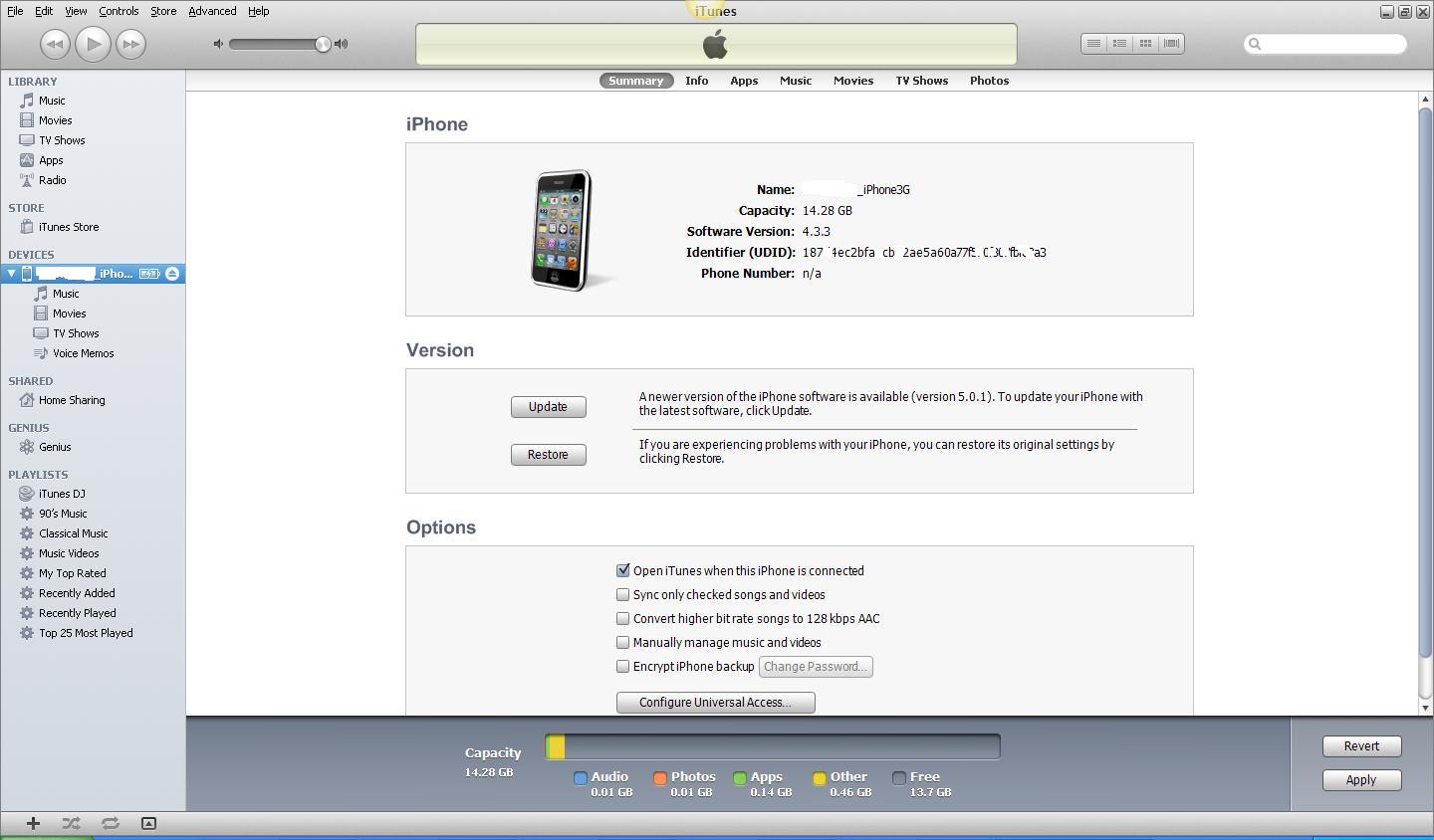Select the Summary tab
The height and width of the screenshot is (840, 1434).
point(636,81)
